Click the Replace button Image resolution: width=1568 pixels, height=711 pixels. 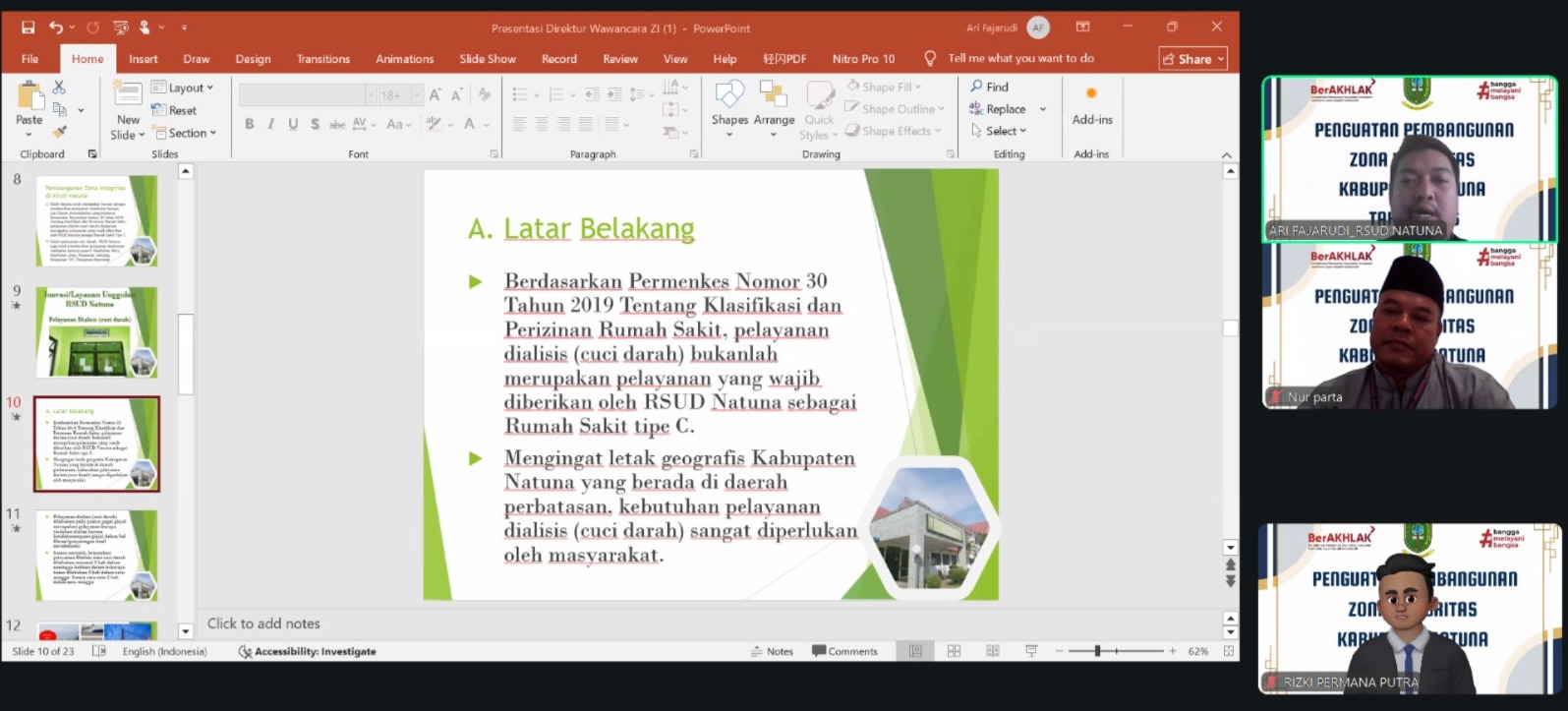(x=998, y=109)
